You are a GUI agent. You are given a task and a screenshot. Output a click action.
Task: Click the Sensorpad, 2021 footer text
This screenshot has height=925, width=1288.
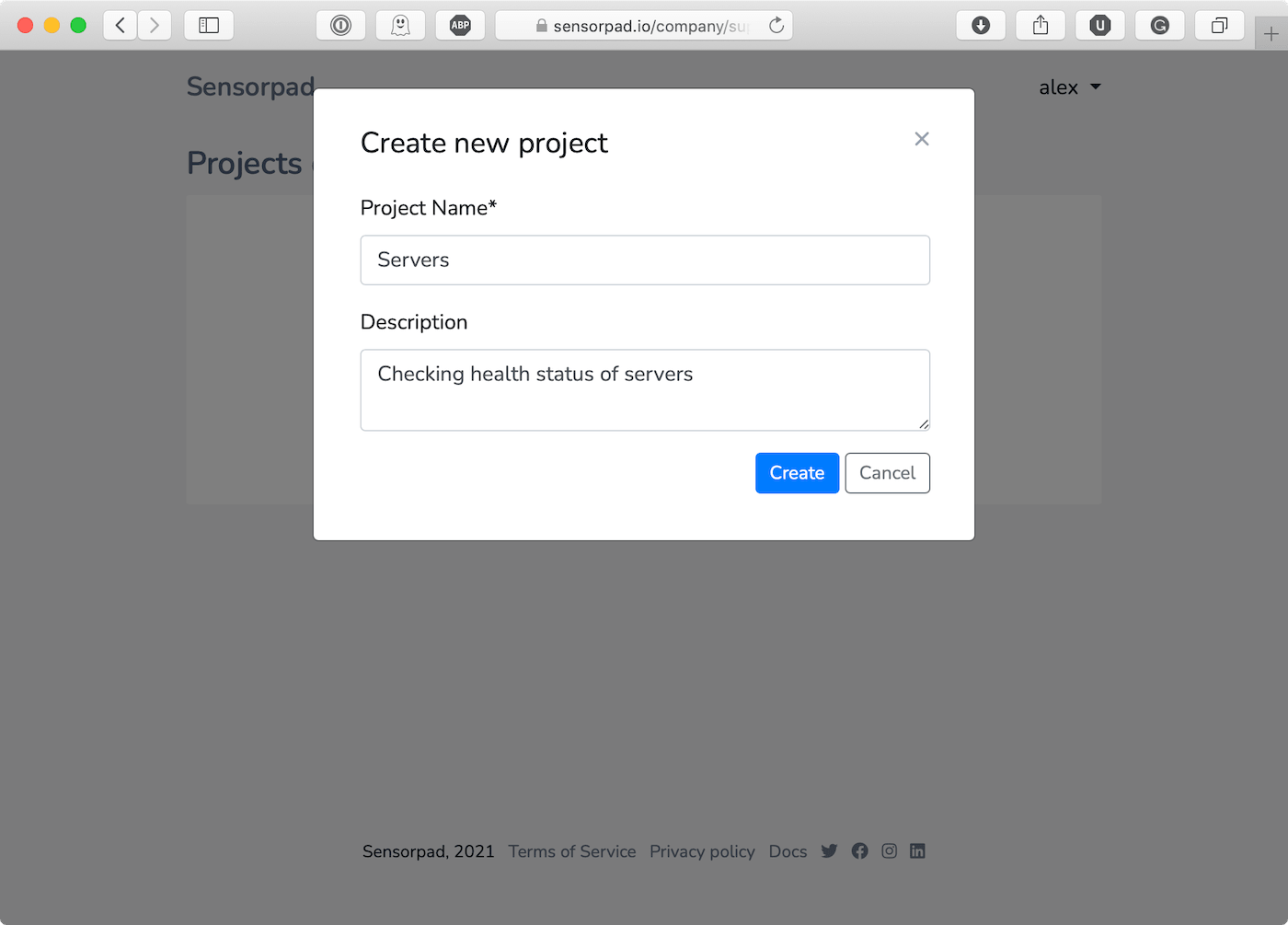point(428,851)
